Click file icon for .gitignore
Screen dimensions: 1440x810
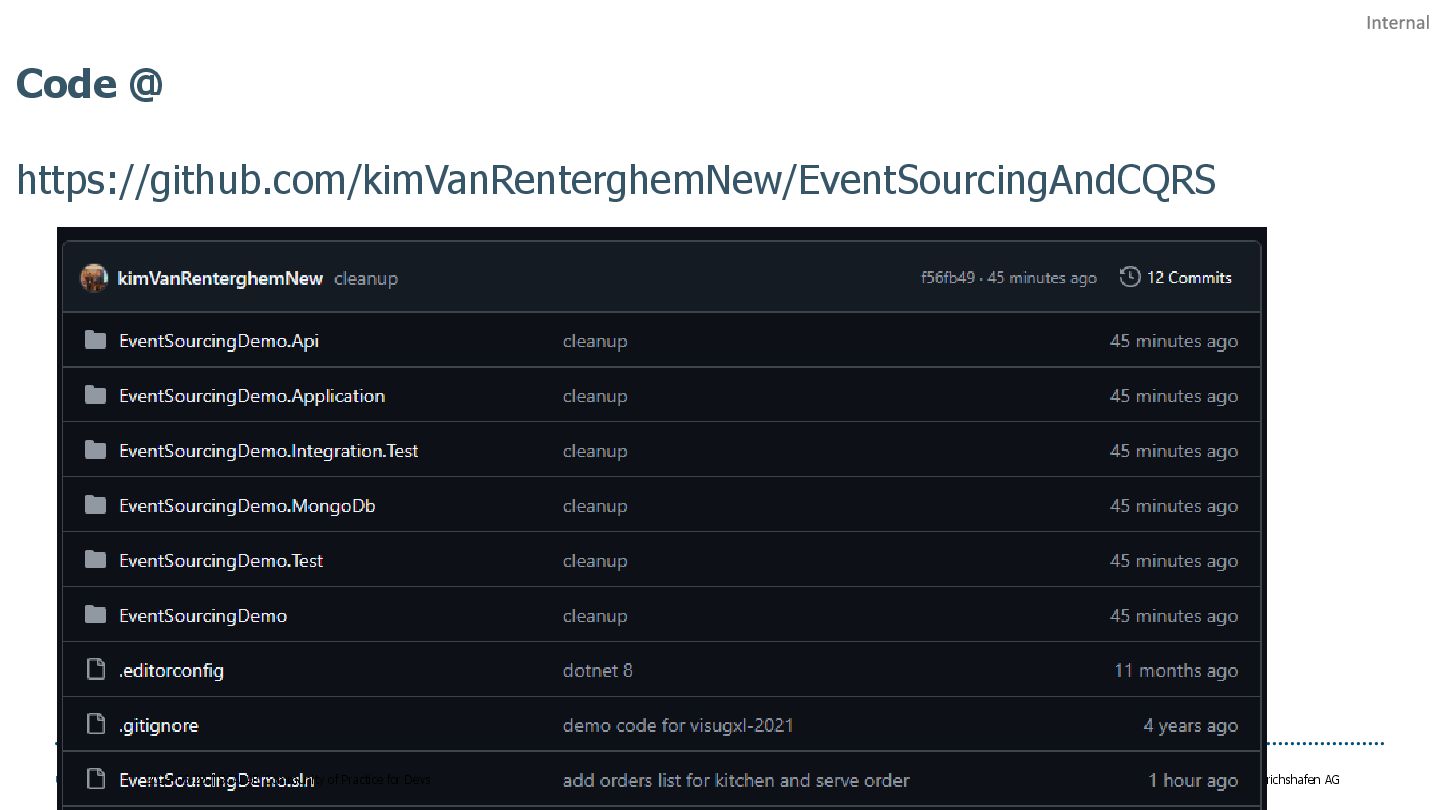pos(95,724)
